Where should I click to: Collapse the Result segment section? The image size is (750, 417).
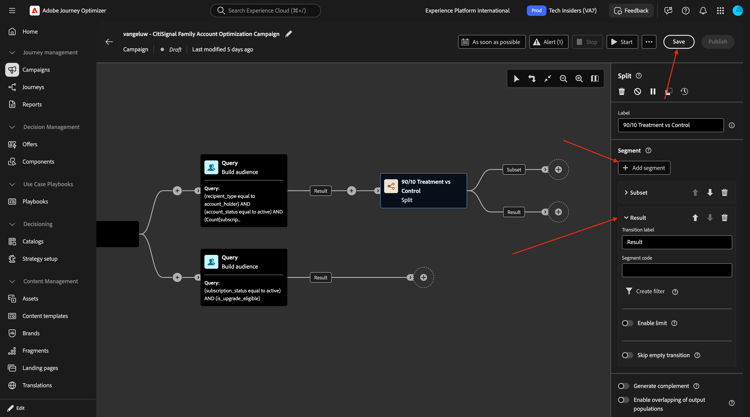click(626, 218)
